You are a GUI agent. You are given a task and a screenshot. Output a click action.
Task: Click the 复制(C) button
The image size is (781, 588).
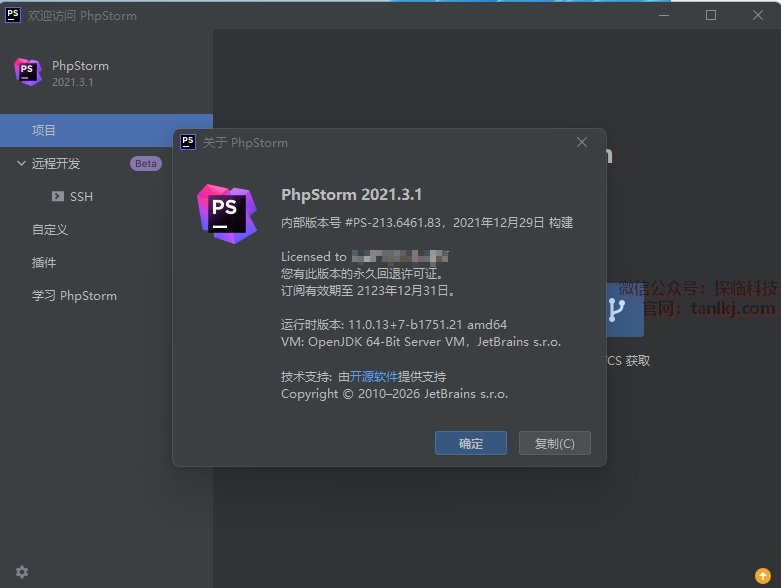(x=555, y=443)
